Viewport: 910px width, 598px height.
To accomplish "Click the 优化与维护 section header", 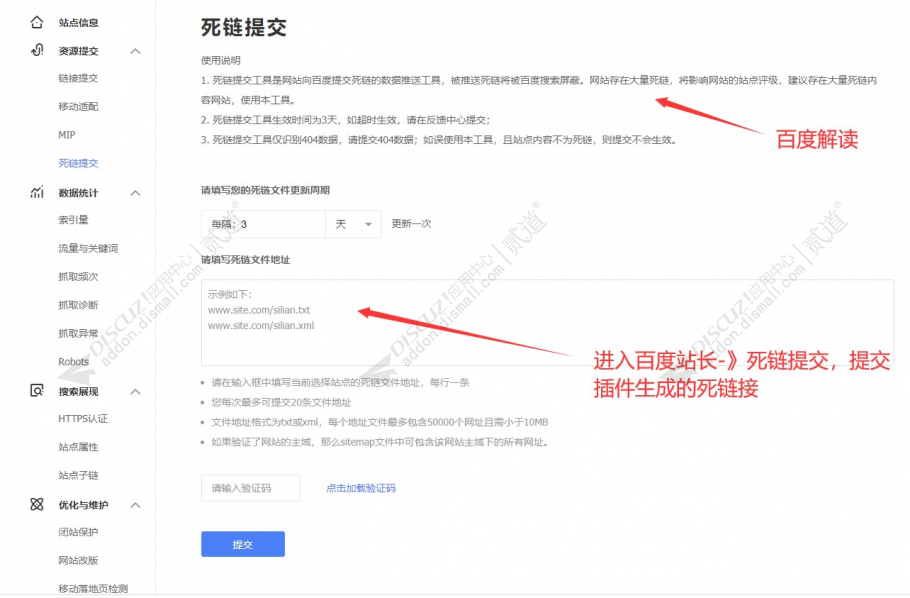I will (x=83, y=505).
